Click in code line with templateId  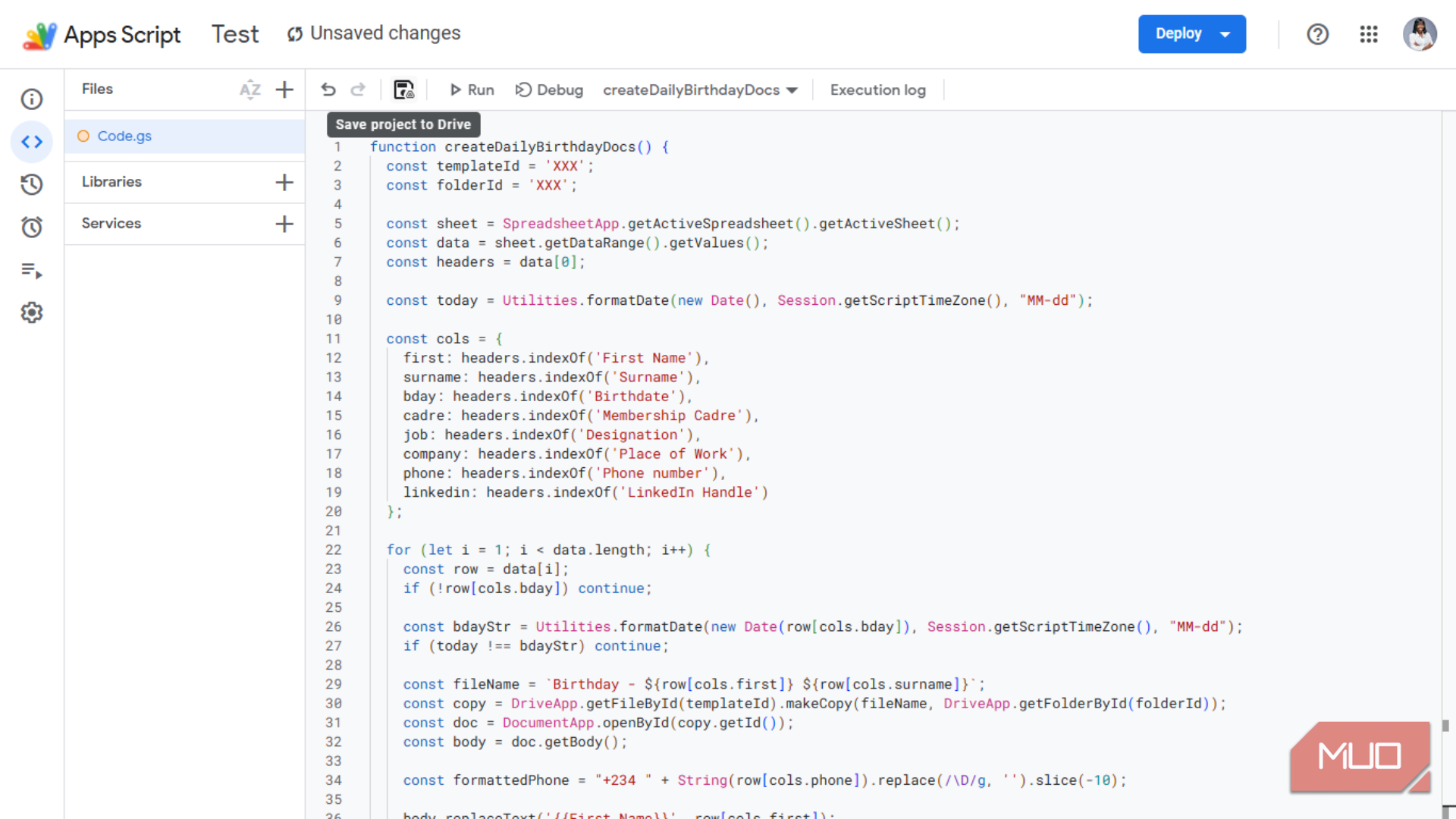[490, 166]
